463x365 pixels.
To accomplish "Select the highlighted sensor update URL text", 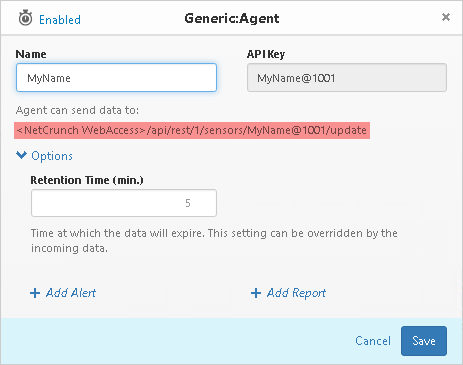I will pyautogui.click(x=192, y=130).
